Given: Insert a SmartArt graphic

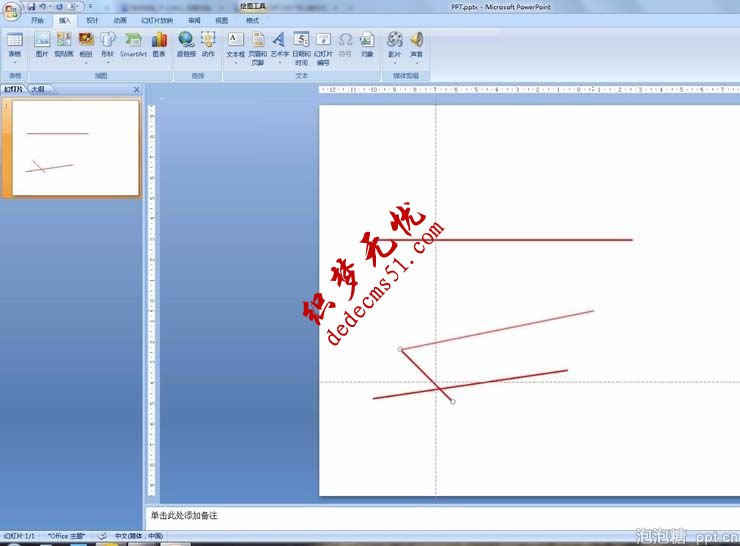Looking at the screenshot, I should (133, 45).
